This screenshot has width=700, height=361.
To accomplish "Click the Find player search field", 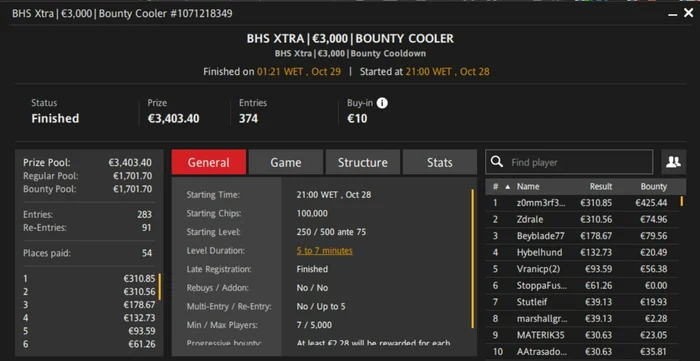I will [569, 162].
